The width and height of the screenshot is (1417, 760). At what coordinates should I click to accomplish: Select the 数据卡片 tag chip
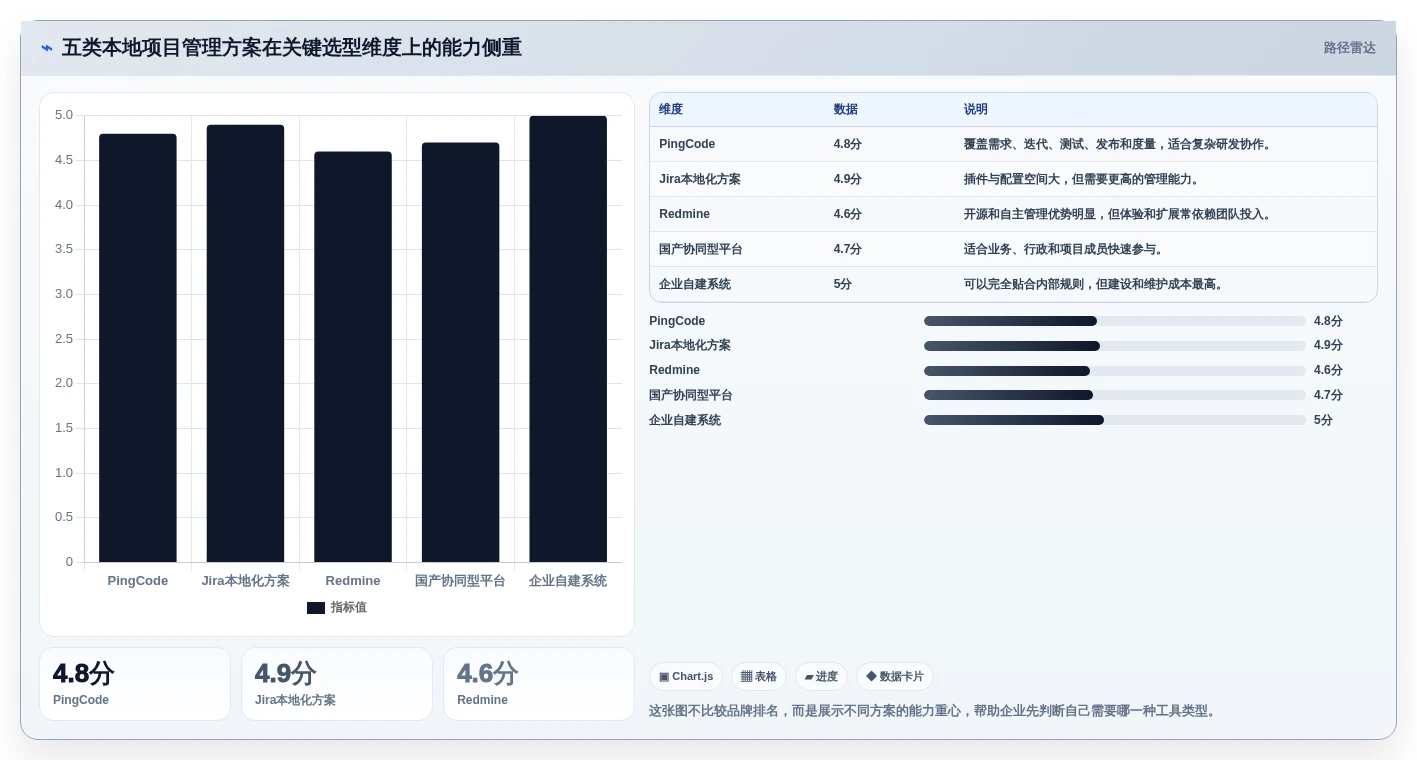pos(895,677)
